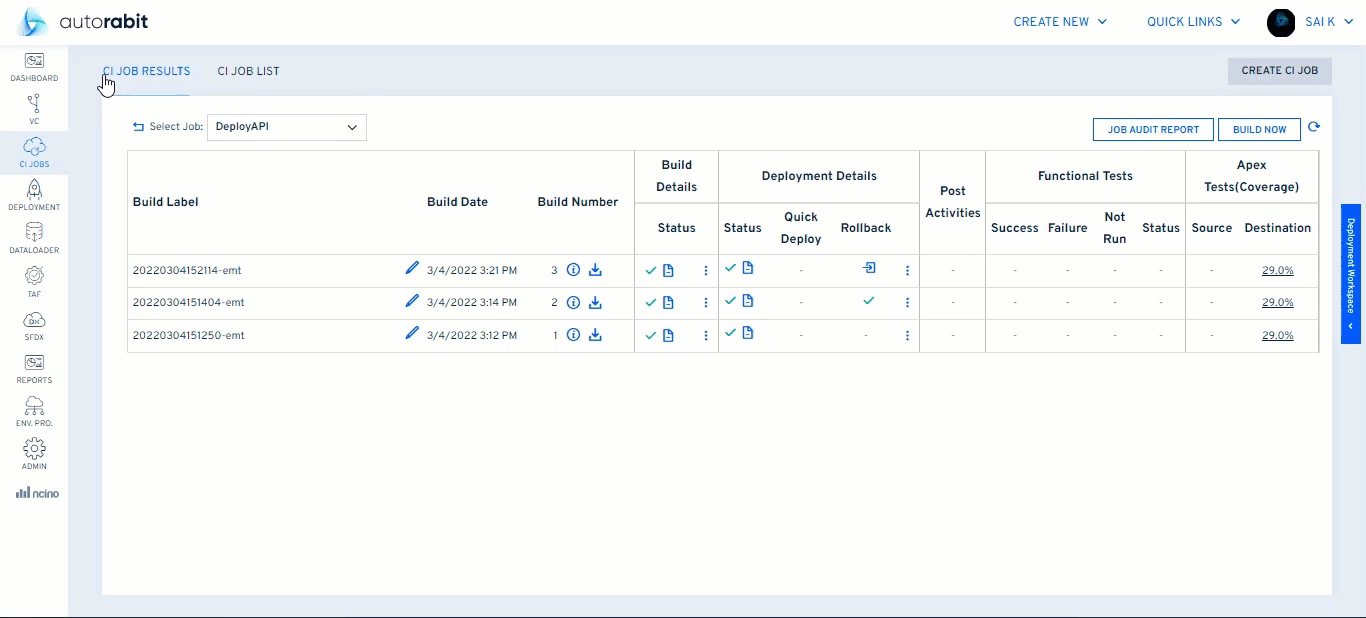
Task: Click the Job Audit Report button
Action: click(x=1153, y=129)
